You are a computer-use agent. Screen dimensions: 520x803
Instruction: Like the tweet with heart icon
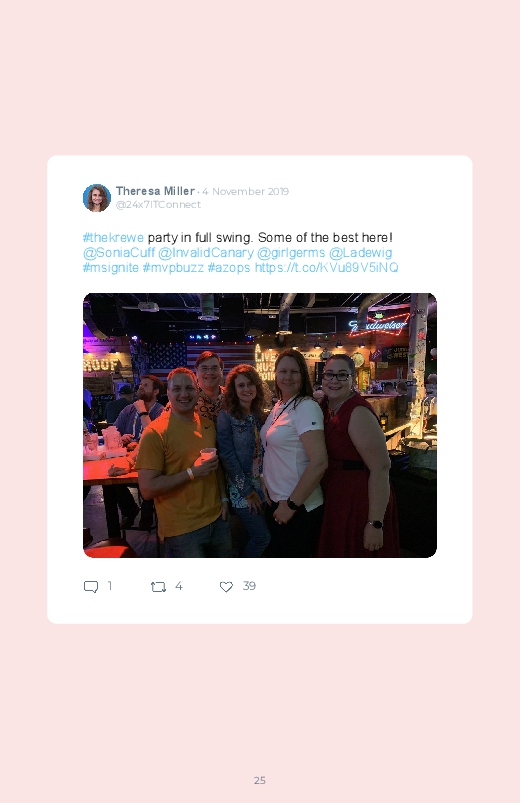click(x=226, y=587)
